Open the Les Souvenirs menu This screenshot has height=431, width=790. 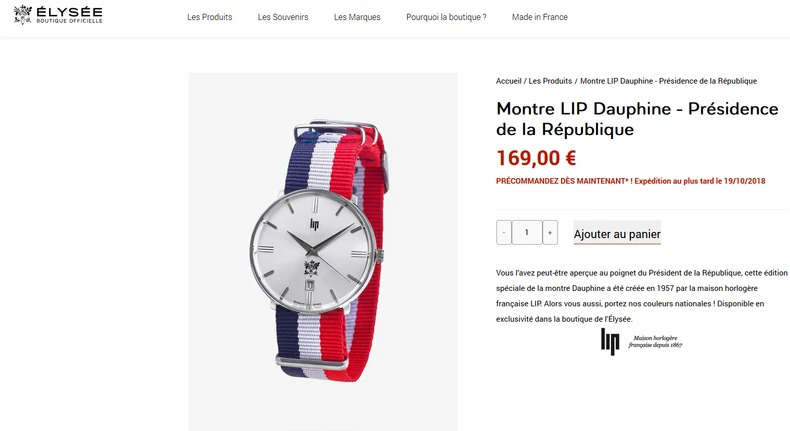coord(283,17)
